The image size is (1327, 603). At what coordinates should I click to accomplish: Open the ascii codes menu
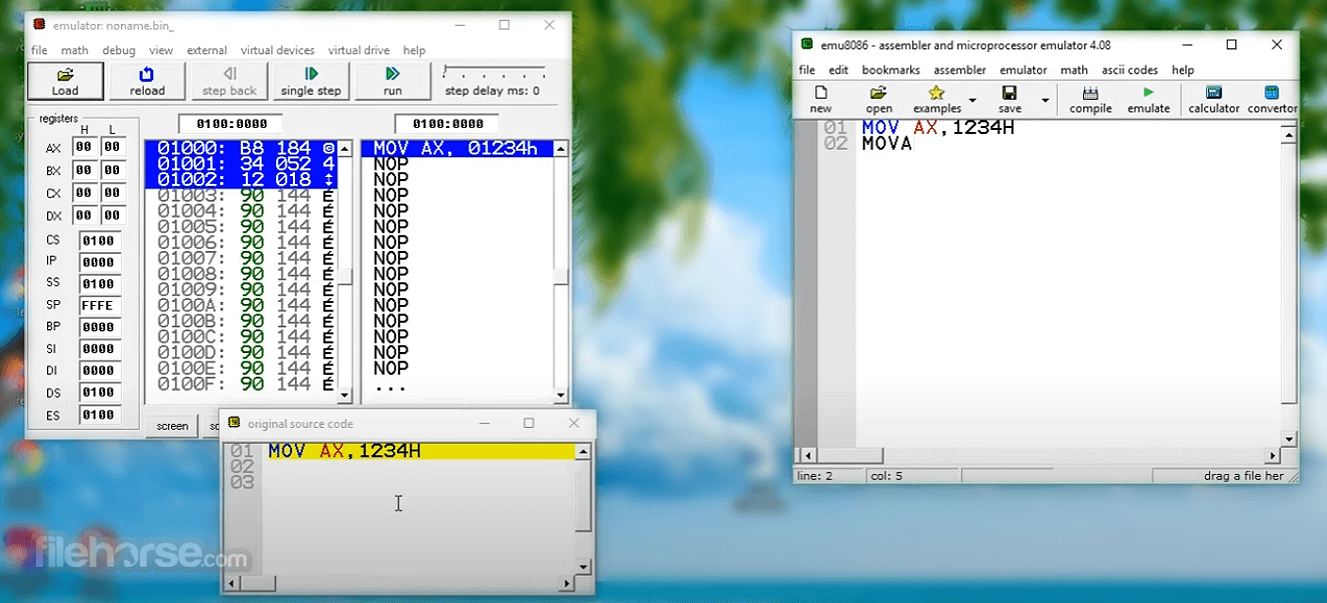[1130, 70]
